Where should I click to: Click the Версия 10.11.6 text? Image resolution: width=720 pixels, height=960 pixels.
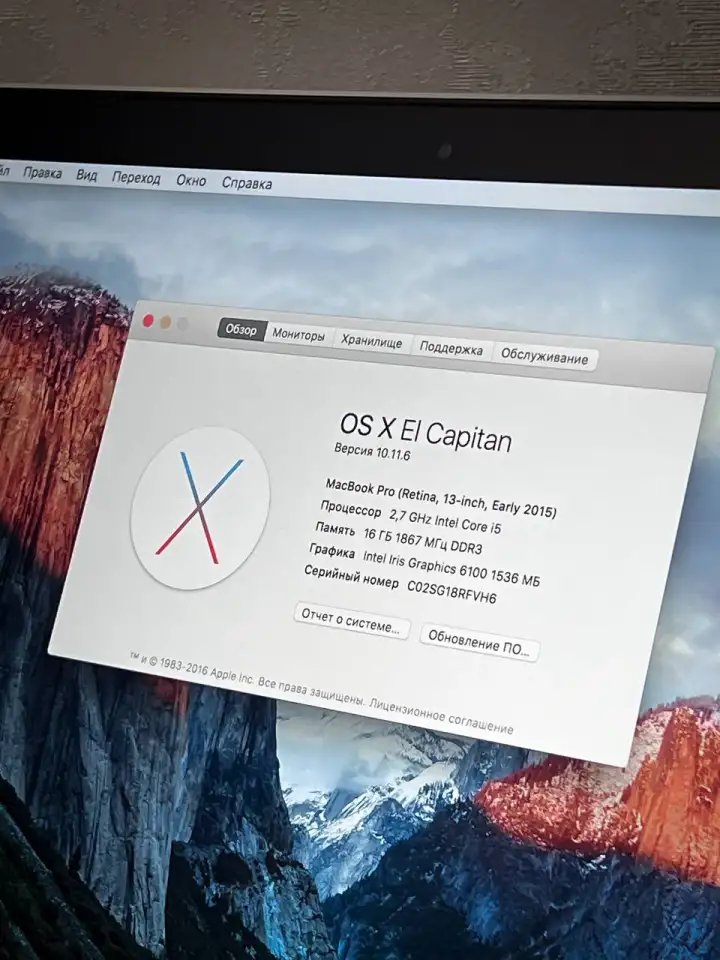tap(372, 452)
